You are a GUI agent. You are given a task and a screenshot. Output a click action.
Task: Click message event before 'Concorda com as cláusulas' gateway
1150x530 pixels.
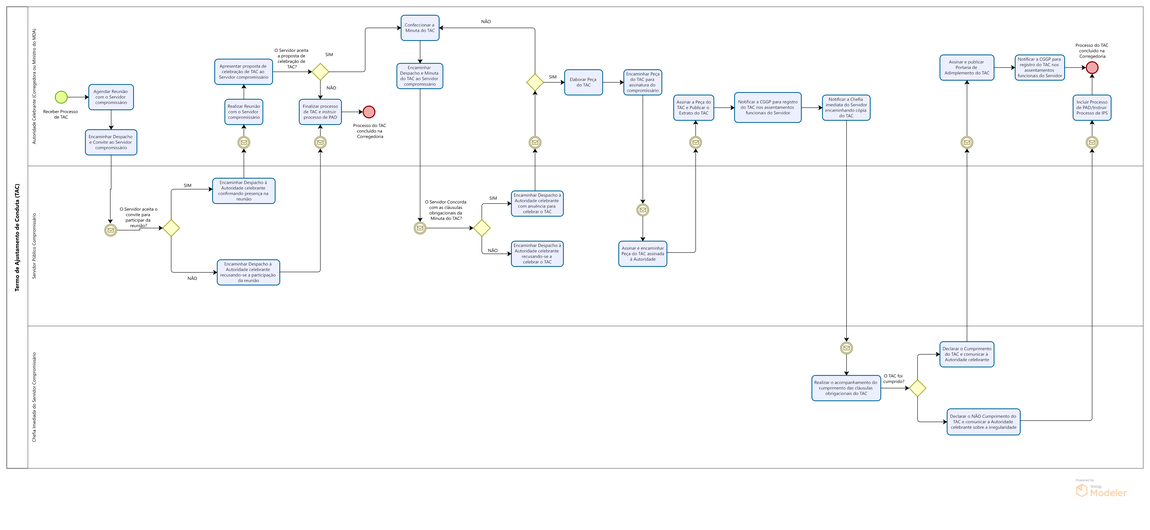coord(420,228)
